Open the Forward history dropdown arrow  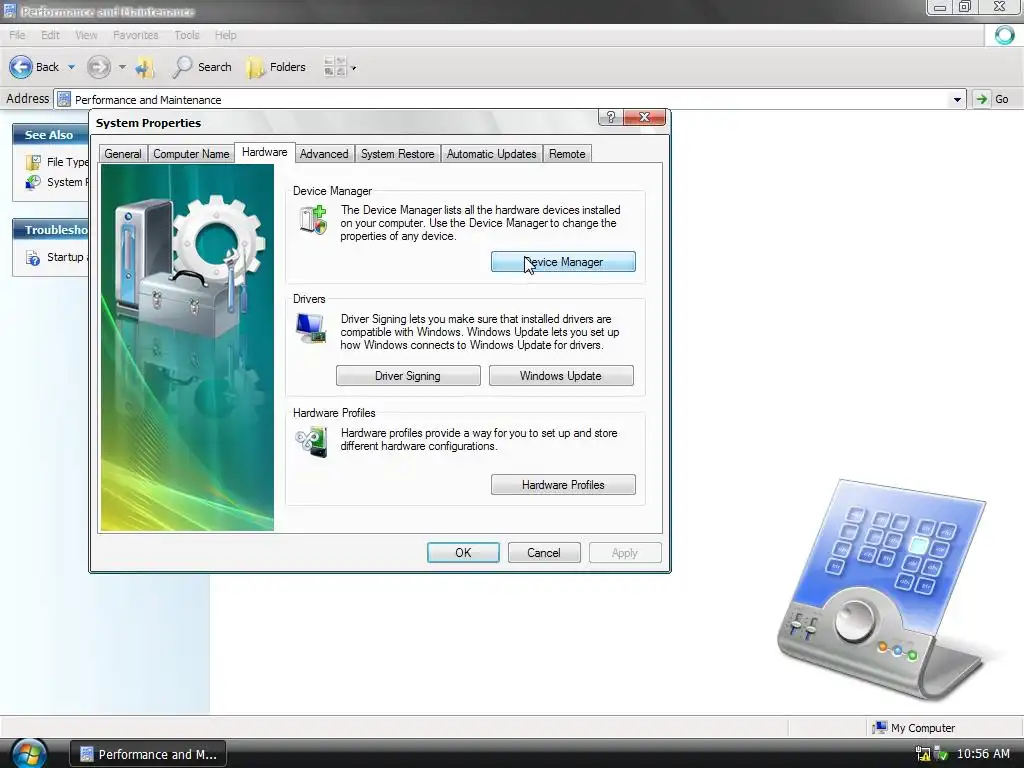click(122, 67)
